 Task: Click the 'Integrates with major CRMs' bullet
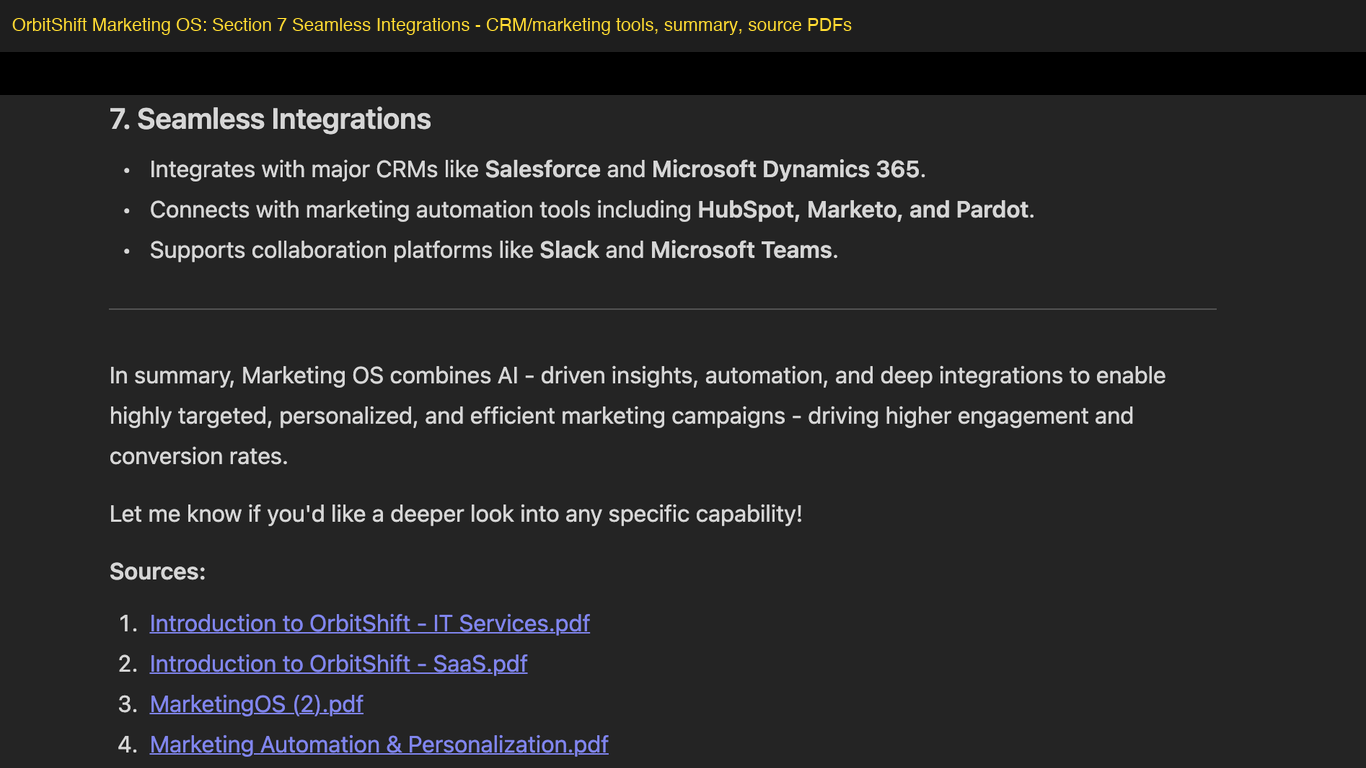click(538, 169)
